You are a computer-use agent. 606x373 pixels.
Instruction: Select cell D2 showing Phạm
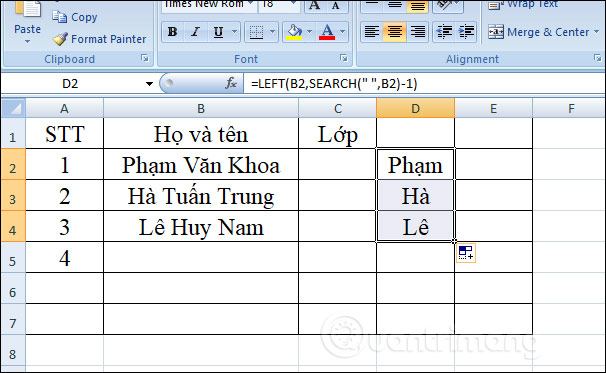(x=415, y=164)
